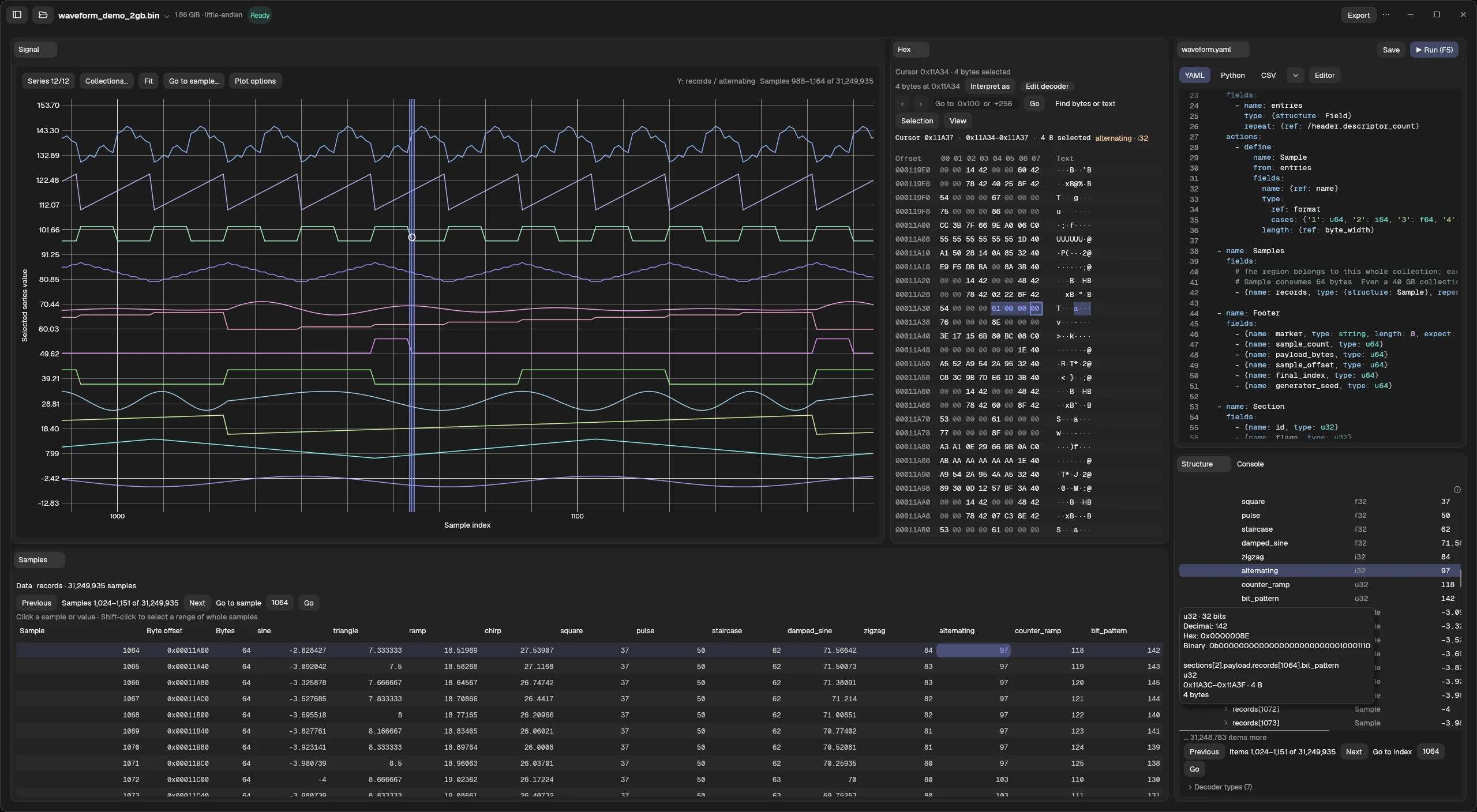This screenshot has height=812, width=1477.
Task: Open the View tab in Hex panel
Action: coord(958,121)
